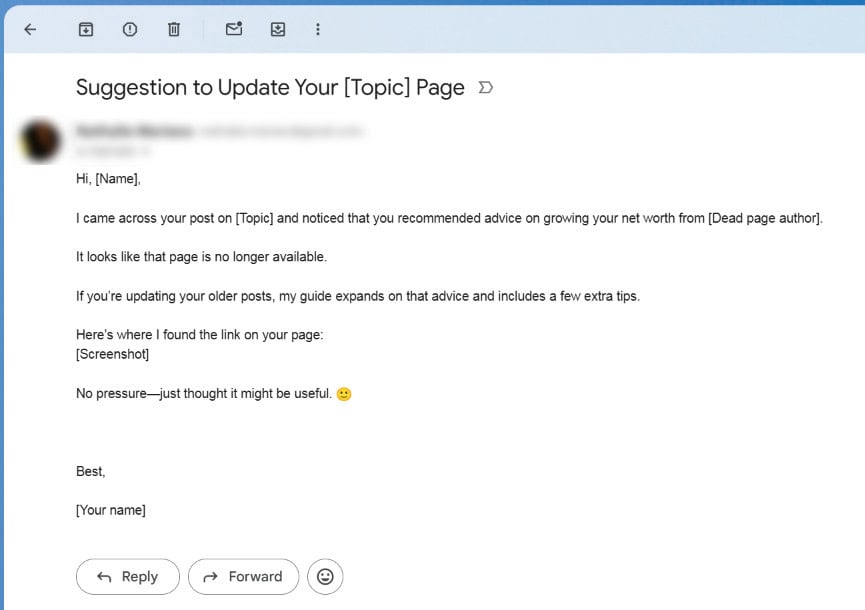
Task: Click the "Hi, [Name]," greeting line
Action: [x=108, y=179]
